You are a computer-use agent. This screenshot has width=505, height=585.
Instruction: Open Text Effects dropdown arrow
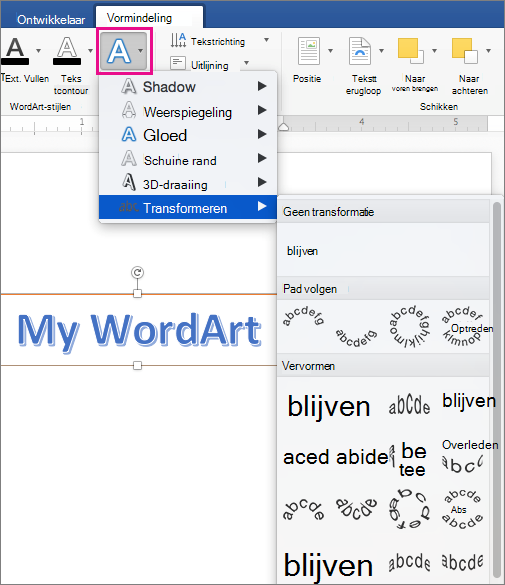pos(140,51)
